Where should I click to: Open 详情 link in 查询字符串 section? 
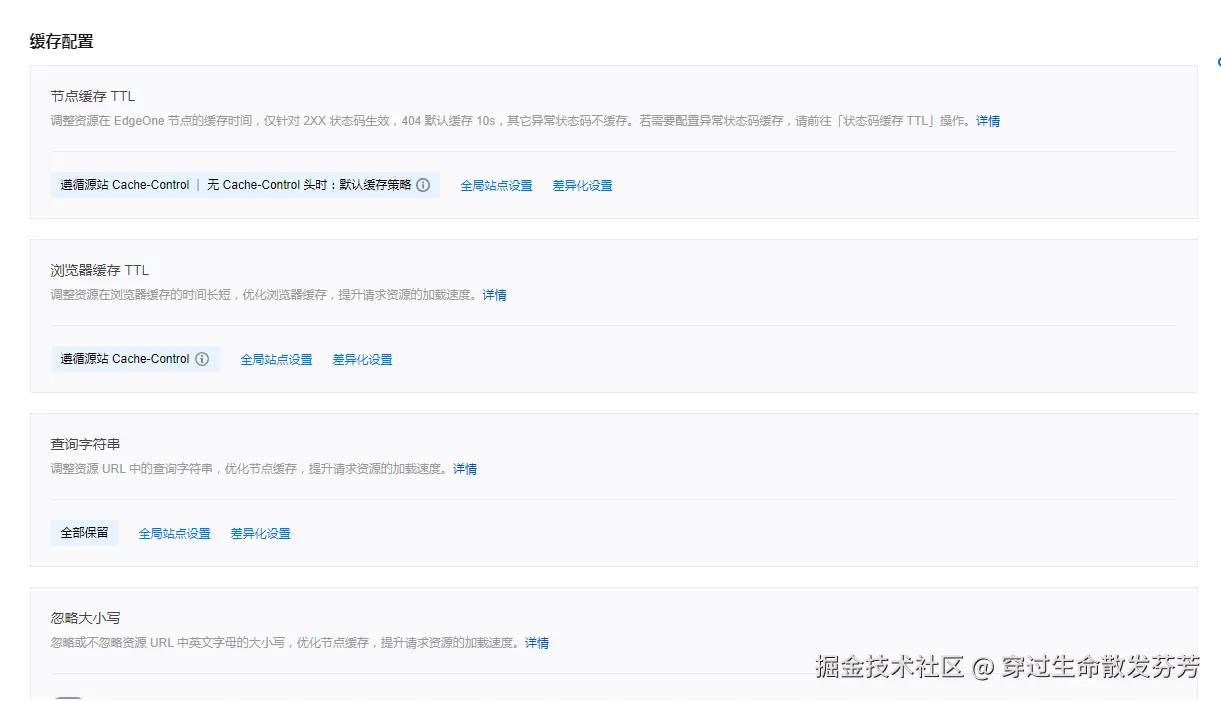point(465,468)
